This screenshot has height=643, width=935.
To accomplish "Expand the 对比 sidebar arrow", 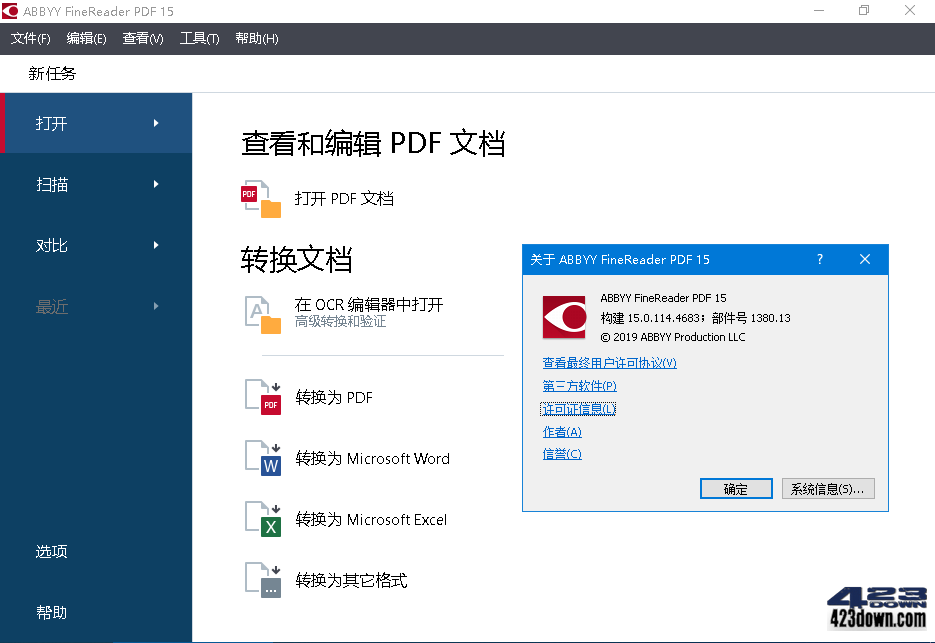I will pos(156,245).
